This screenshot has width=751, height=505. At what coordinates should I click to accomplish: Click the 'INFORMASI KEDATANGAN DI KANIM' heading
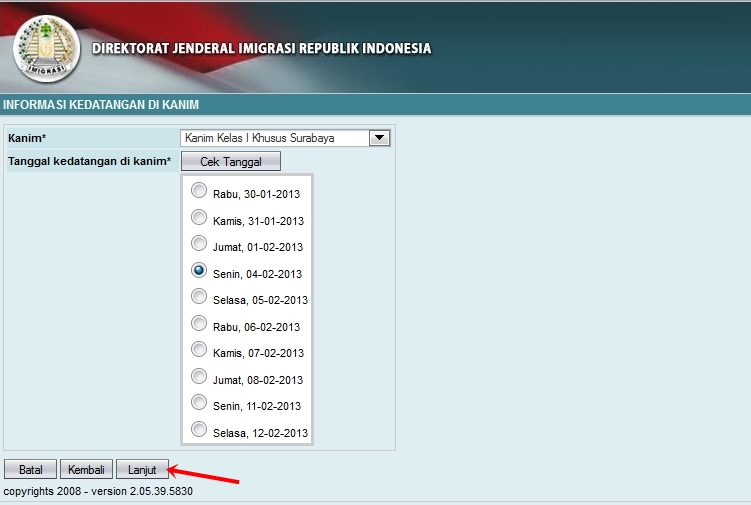pyautogui.click(x=101, y=105)
